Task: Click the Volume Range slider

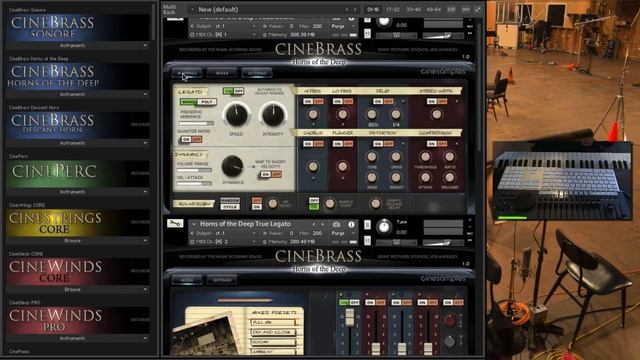Action: coord(194,170)
